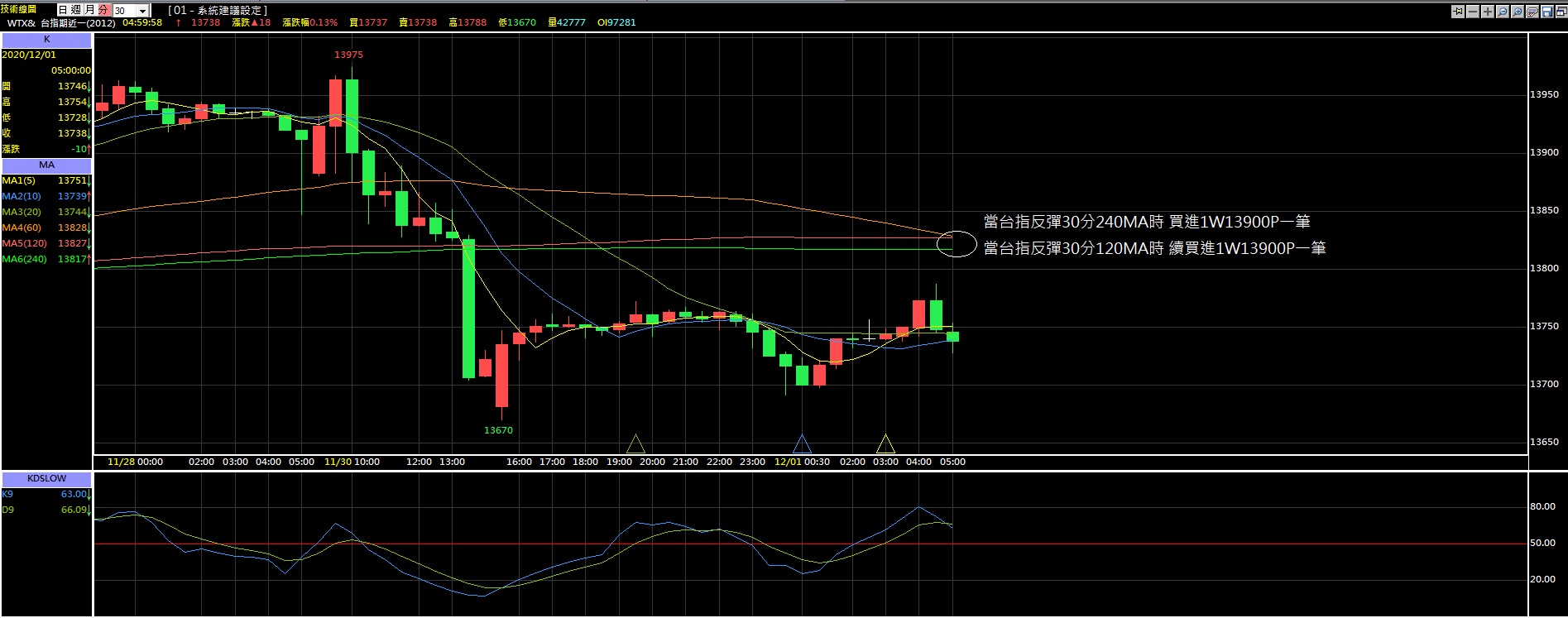Viewport: 1568px width, 618px height.
Task: Click the 80.00 KD axis label
Action: [1542, 506]
